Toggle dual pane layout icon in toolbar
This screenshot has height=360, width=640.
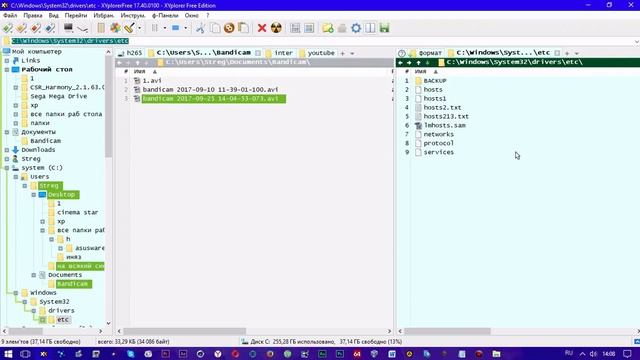370,28
